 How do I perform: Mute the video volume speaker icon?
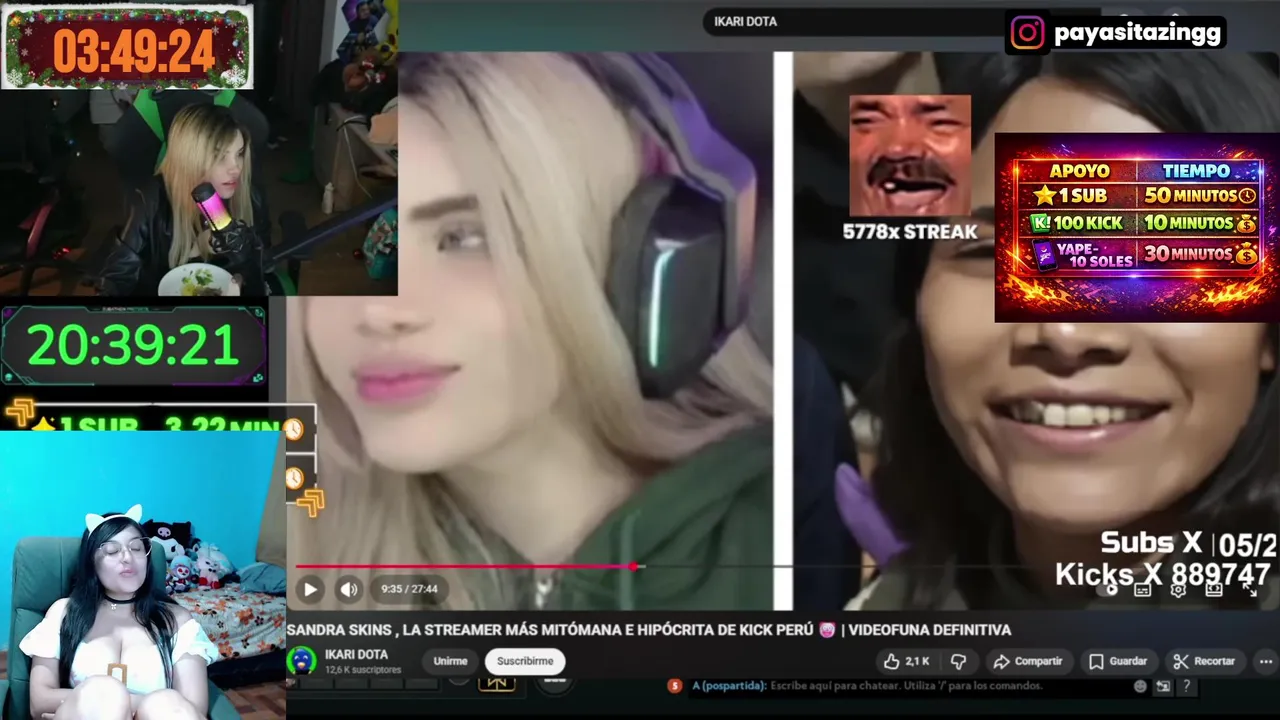pyautogui.click(x=348, y=589)
